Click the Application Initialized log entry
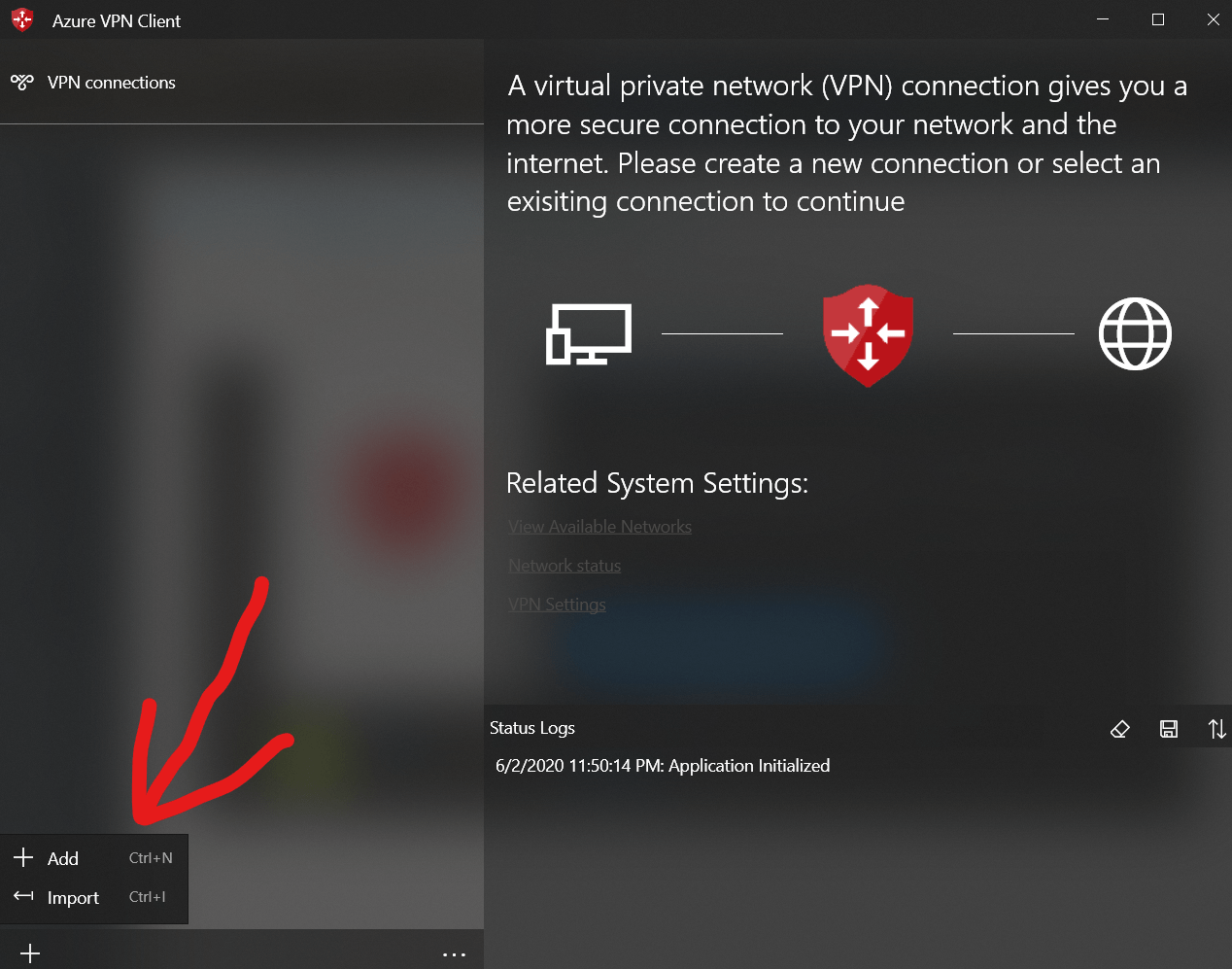The image size is (1232, 969). tap(662, 765)
